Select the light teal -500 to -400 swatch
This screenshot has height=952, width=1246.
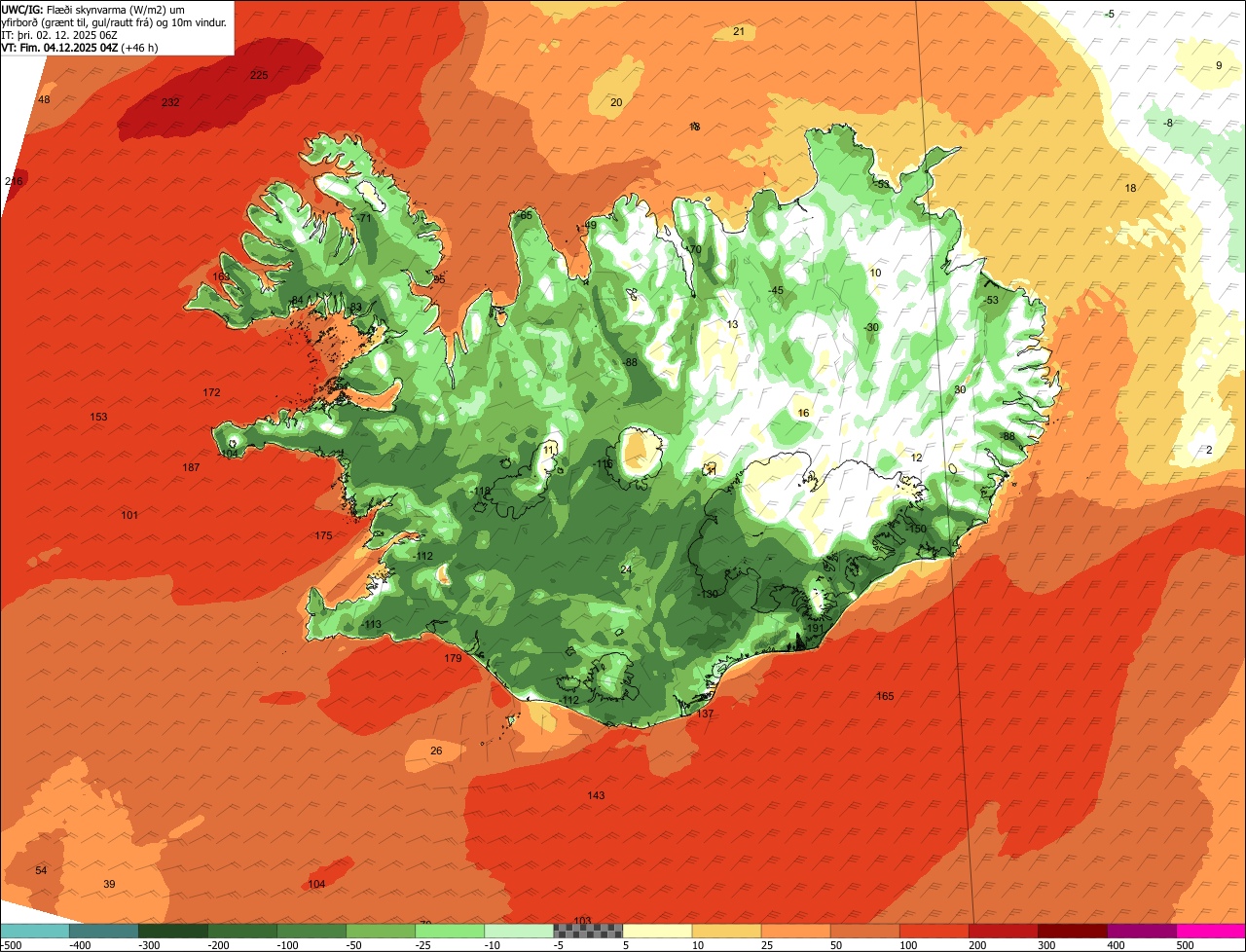click(x=34, y=931)
